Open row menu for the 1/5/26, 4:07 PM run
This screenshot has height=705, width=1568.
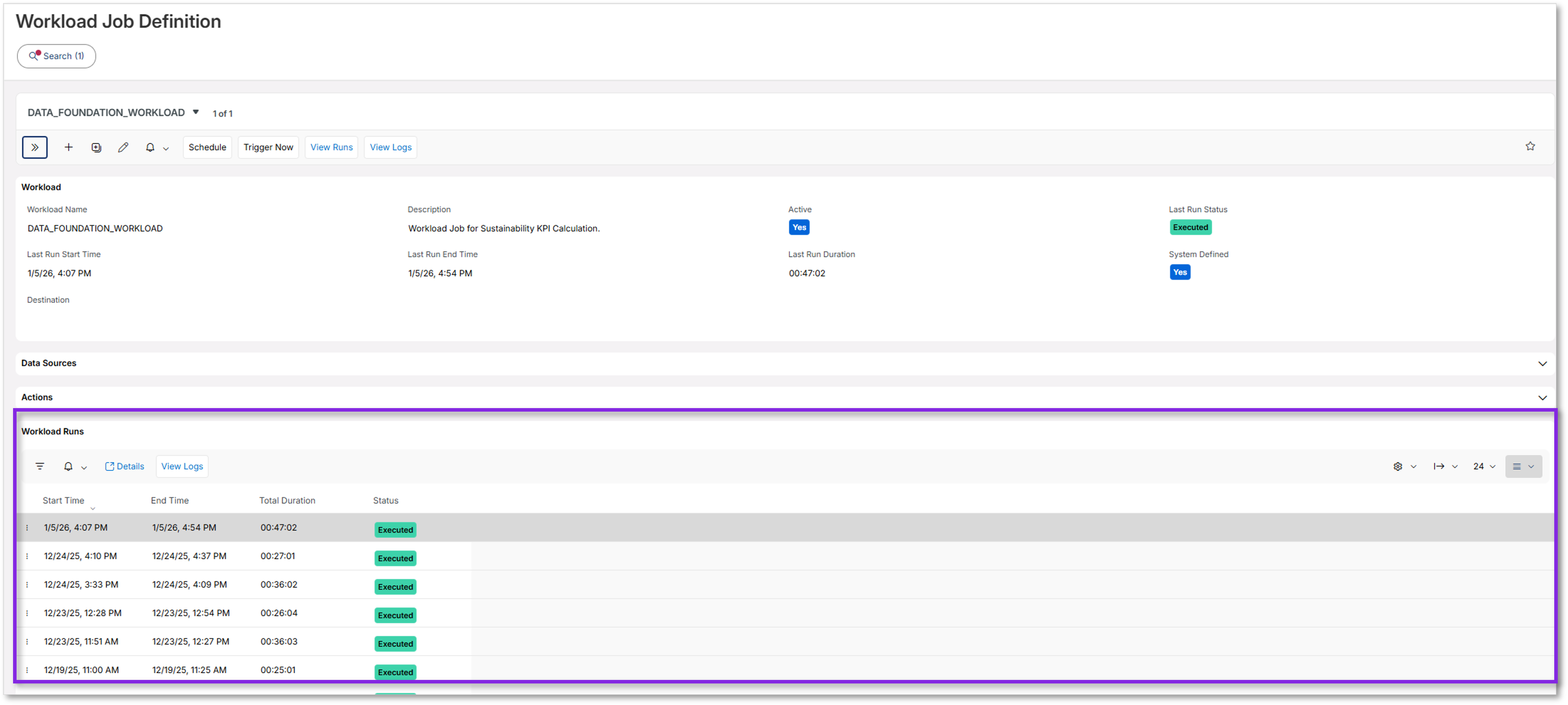tap(27, 528)
